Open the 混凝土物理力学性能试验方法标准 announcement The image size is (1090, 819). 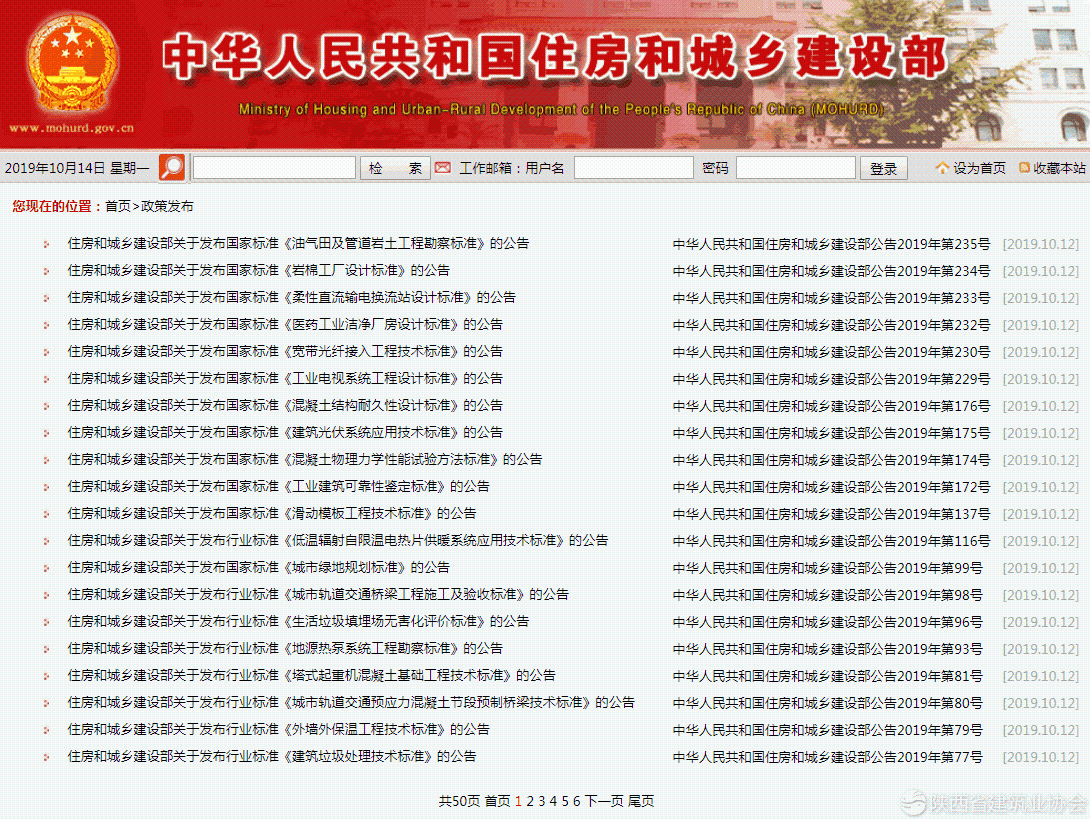[x=304, y=460]
